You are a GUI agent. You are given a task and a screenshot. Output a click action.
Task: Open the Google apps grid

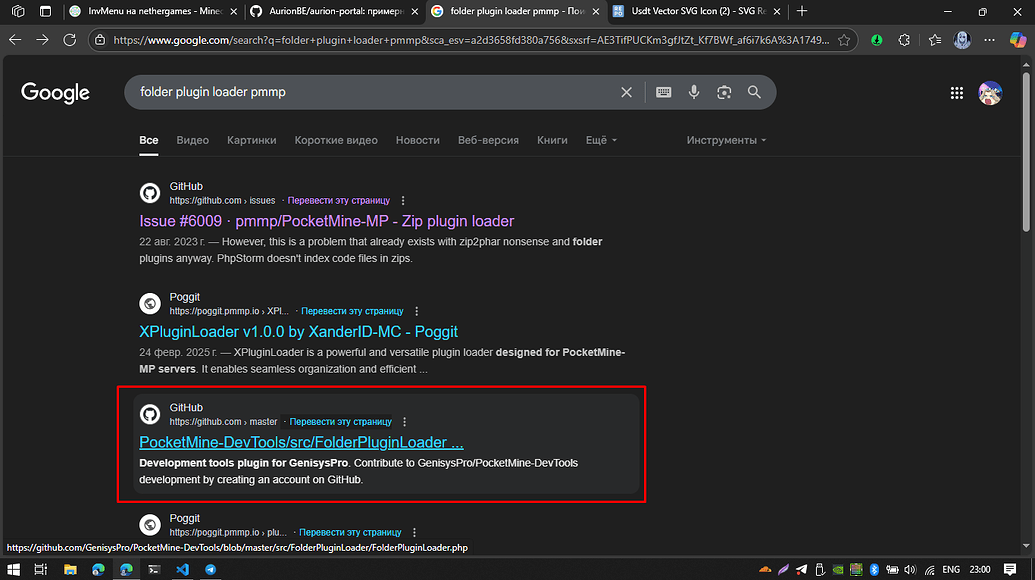coord(956,92)
